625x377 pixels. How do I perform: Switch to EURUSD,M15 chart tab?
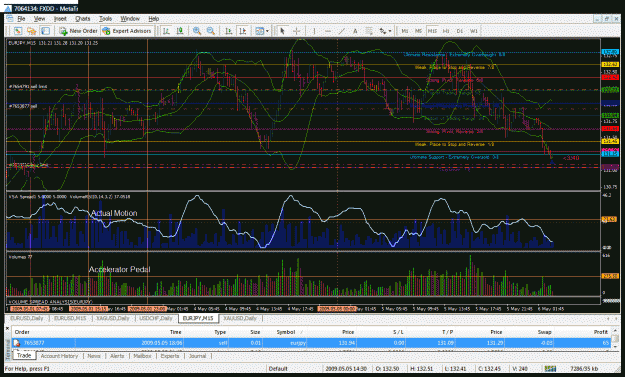(70, 318)
